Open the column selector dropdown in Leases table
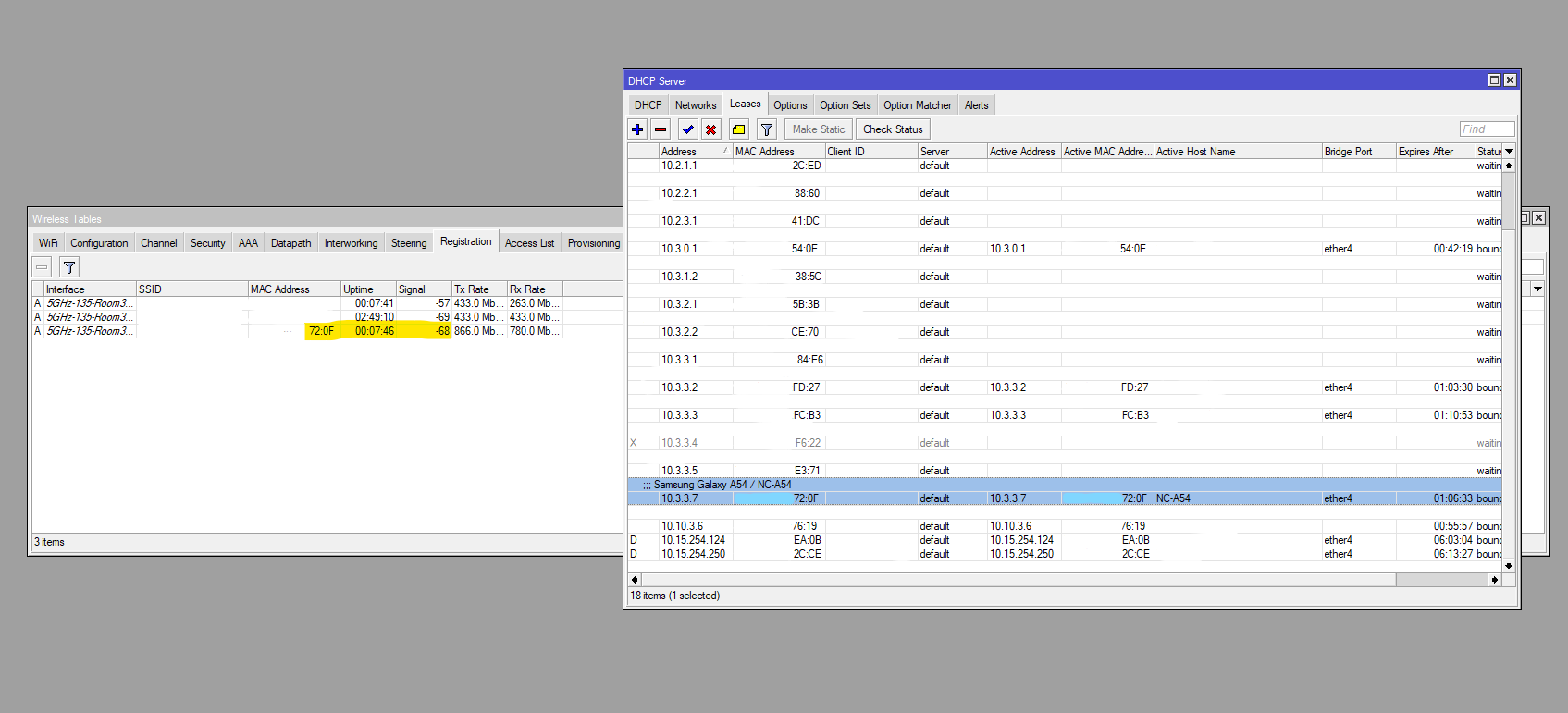This screenshot has width=1568, height=713. pyautogui.click(x=1509, y=152)
